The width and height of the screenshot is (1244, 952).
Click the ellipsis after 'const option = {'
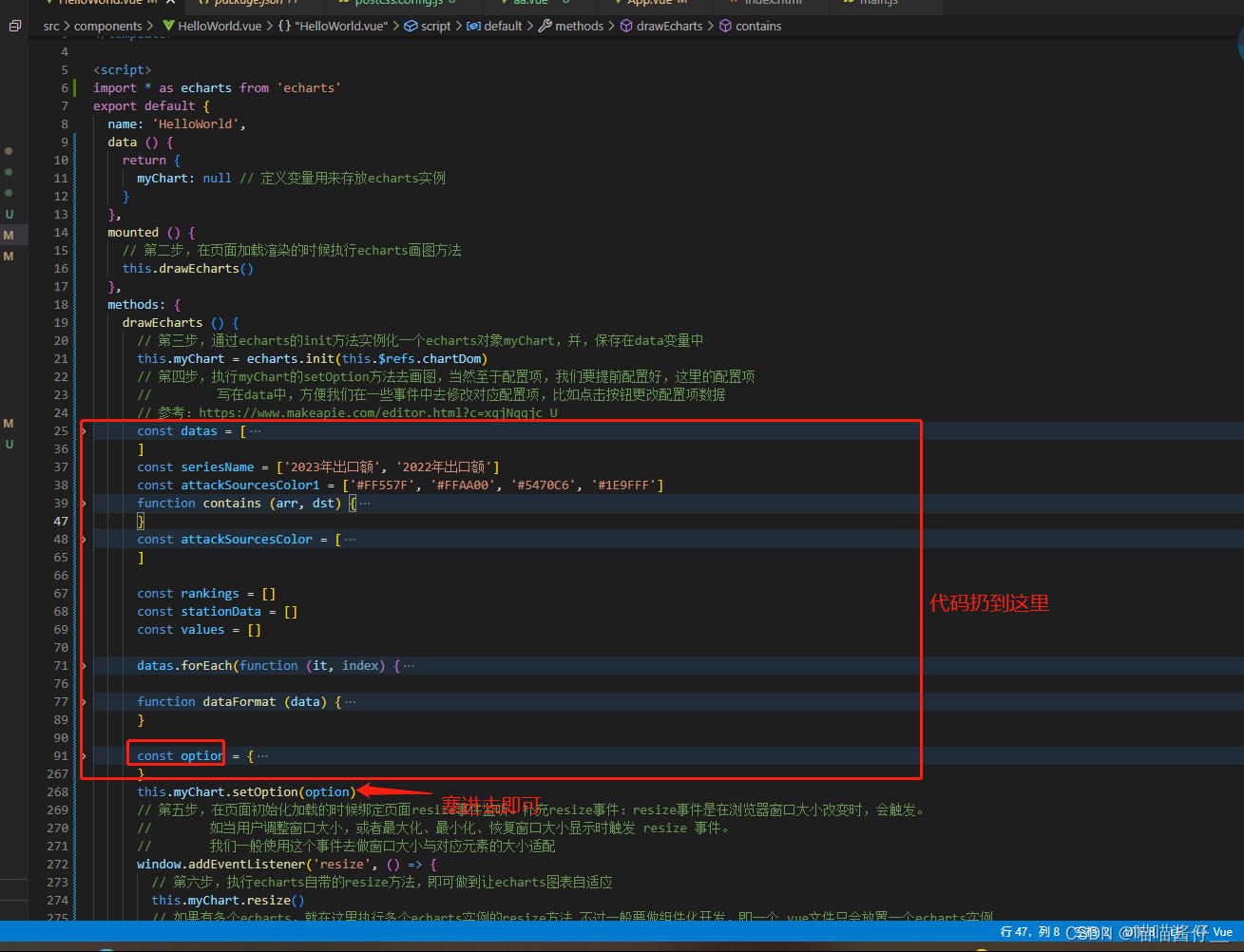262,756
